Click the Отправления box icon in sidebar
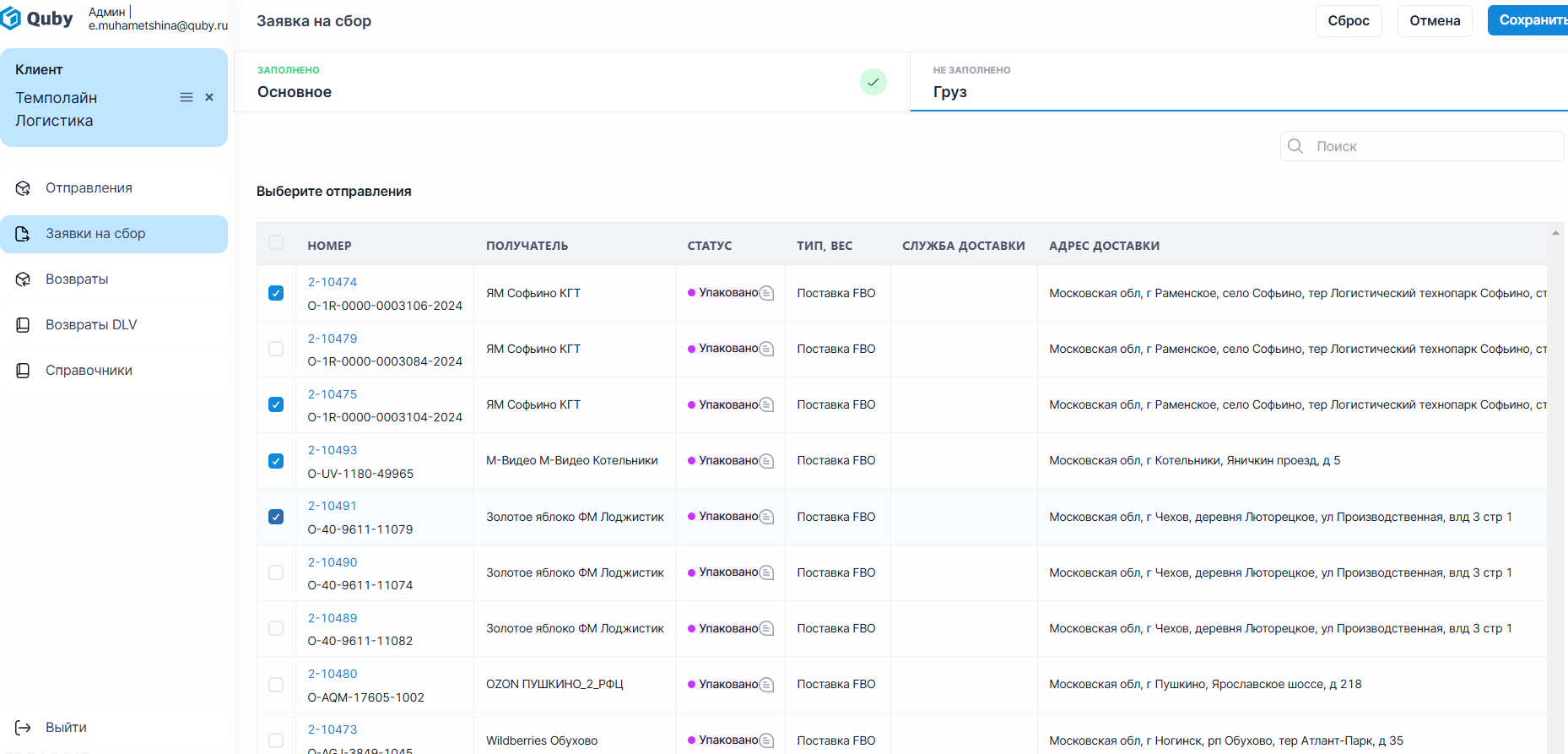 24,188
